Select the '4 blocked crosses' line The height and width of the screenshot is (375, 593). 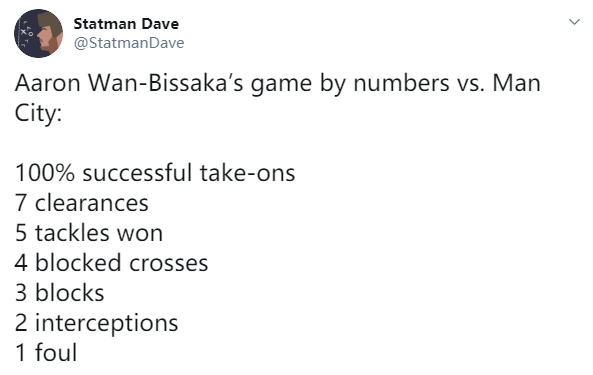112,263
